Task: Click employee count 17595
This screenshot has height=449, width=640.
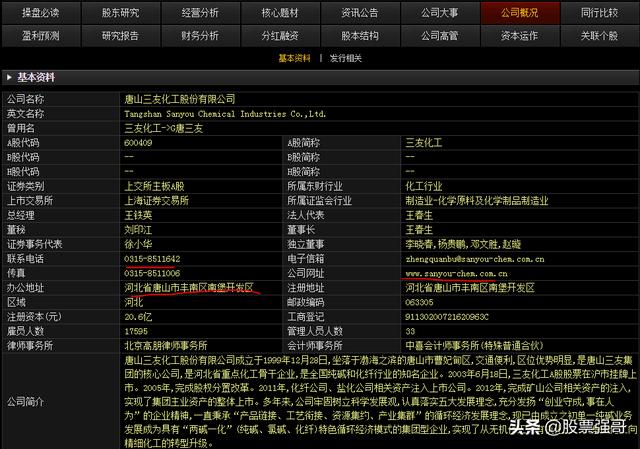Action: click(136, 331)
